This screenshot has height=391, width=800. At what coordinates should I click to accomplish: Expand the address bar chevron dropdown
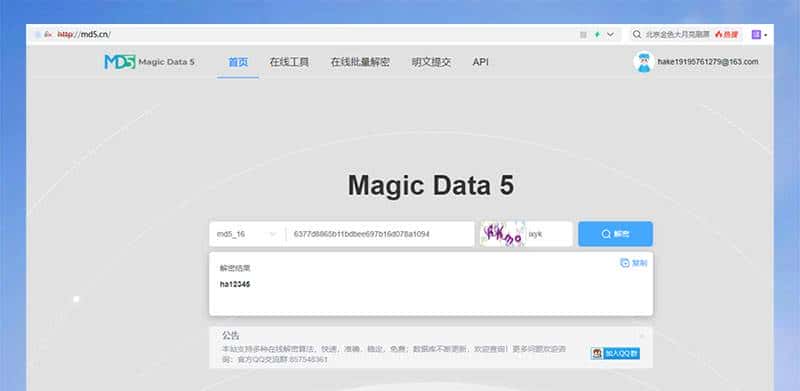[610, 35]
